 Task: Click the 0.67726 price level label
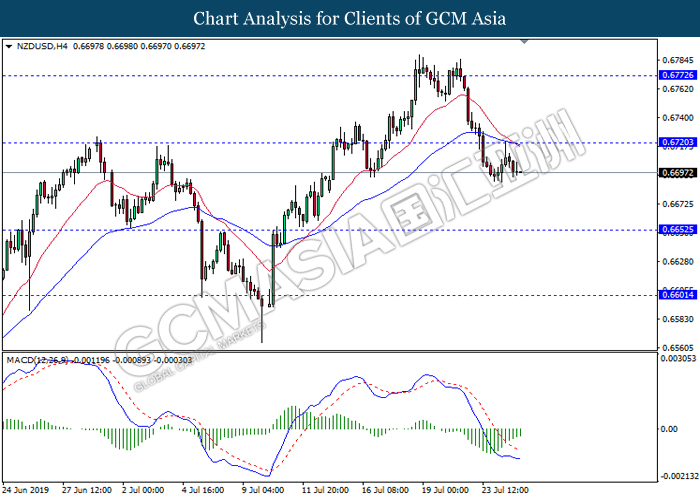(x=678, y=75)
